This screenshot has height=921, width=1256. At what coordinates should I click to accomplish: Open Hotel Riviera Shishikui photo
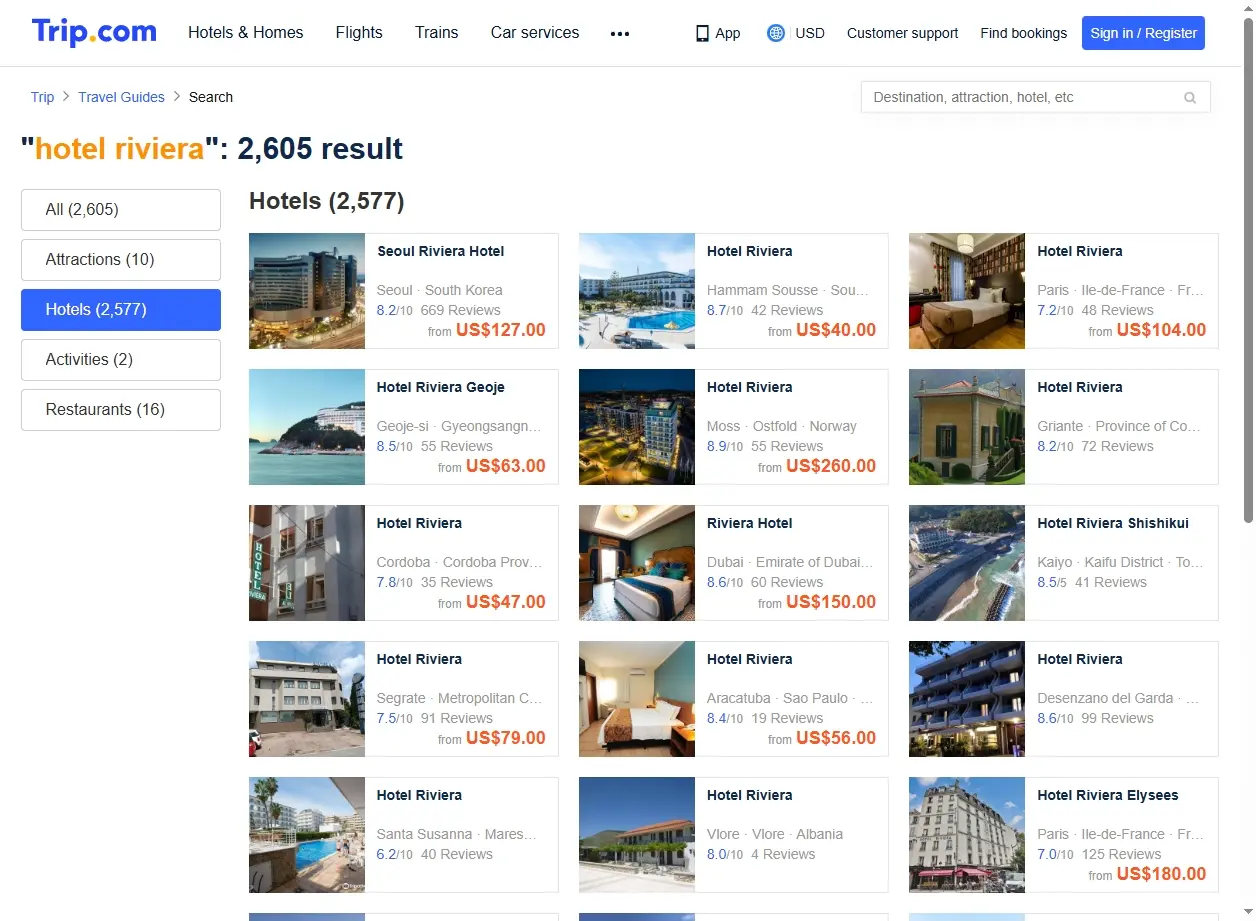click(x=967, y=563)
